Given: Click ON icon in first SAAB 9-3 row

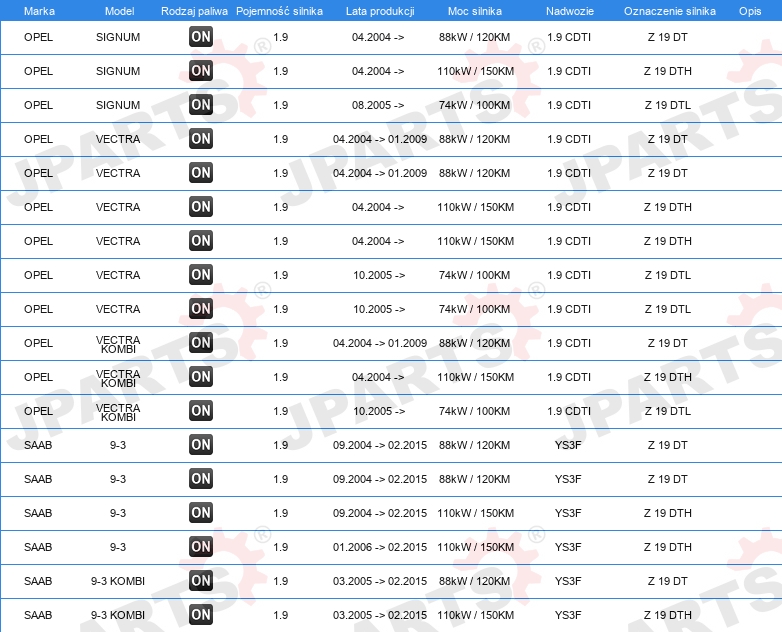Looking at the screenshot, I should pyautogui.click(x=201, y=444).
